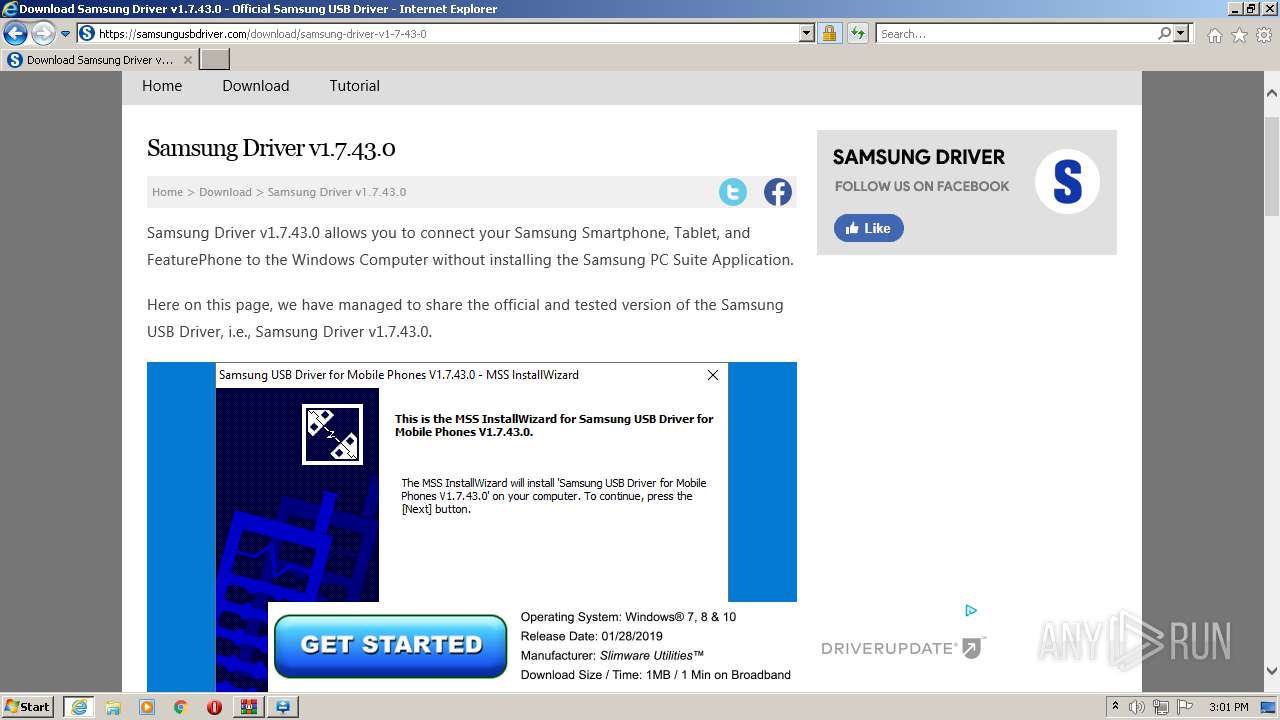Click the scrollbar up arrow
This screenshot has height=720, width=1280.
coord(1272,93)
